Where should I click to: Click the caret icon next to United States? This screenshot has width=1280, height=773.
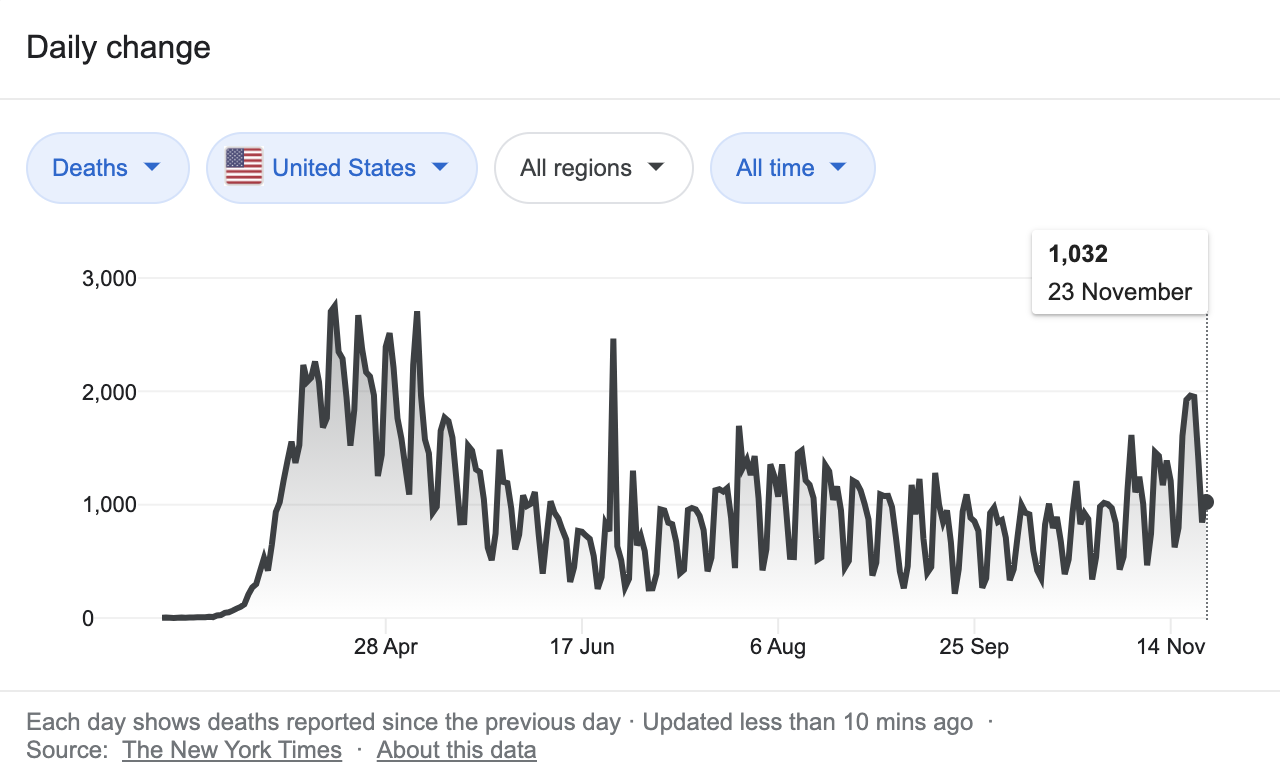440,167
